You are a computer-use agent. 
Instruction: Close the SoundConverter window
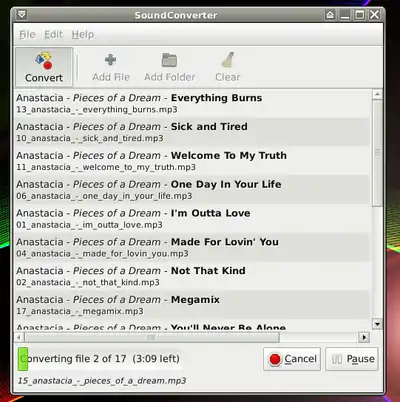(375, 15)
